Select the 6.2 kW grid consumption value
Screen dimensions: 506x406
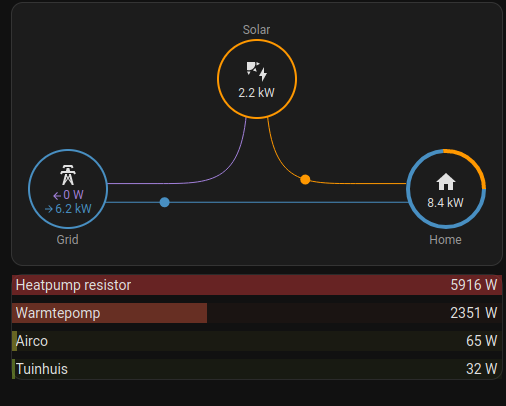point(73,209)
